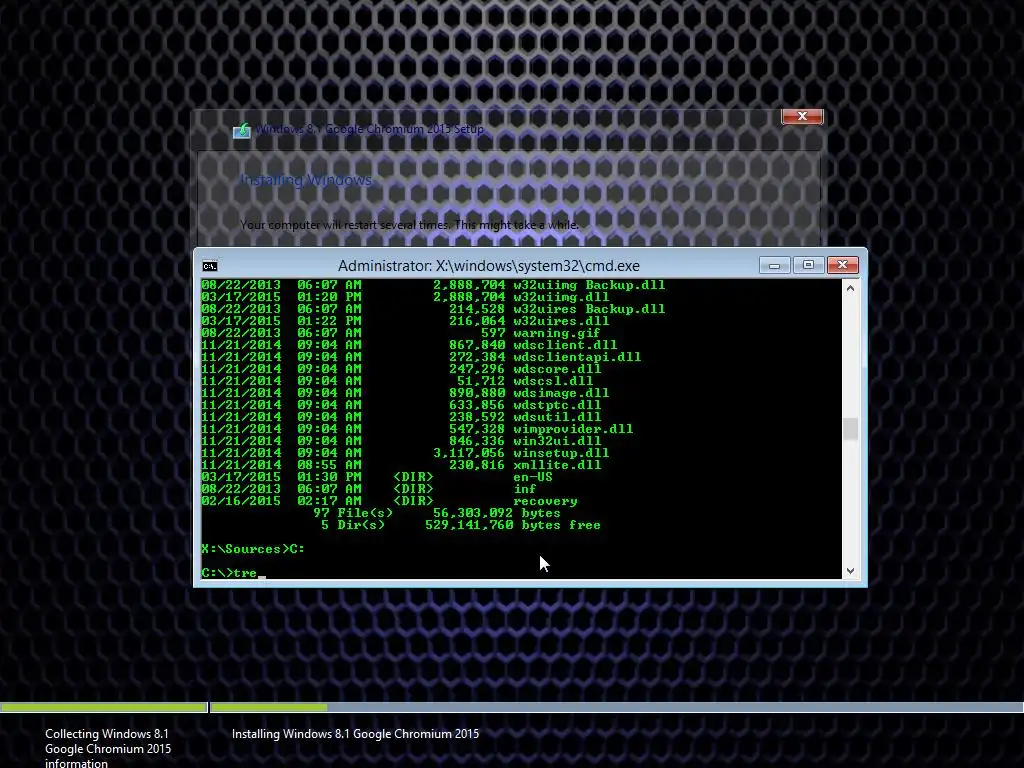Click the wdsutil.dll file line
The image size is (1024, 768).
pos(401,417)
